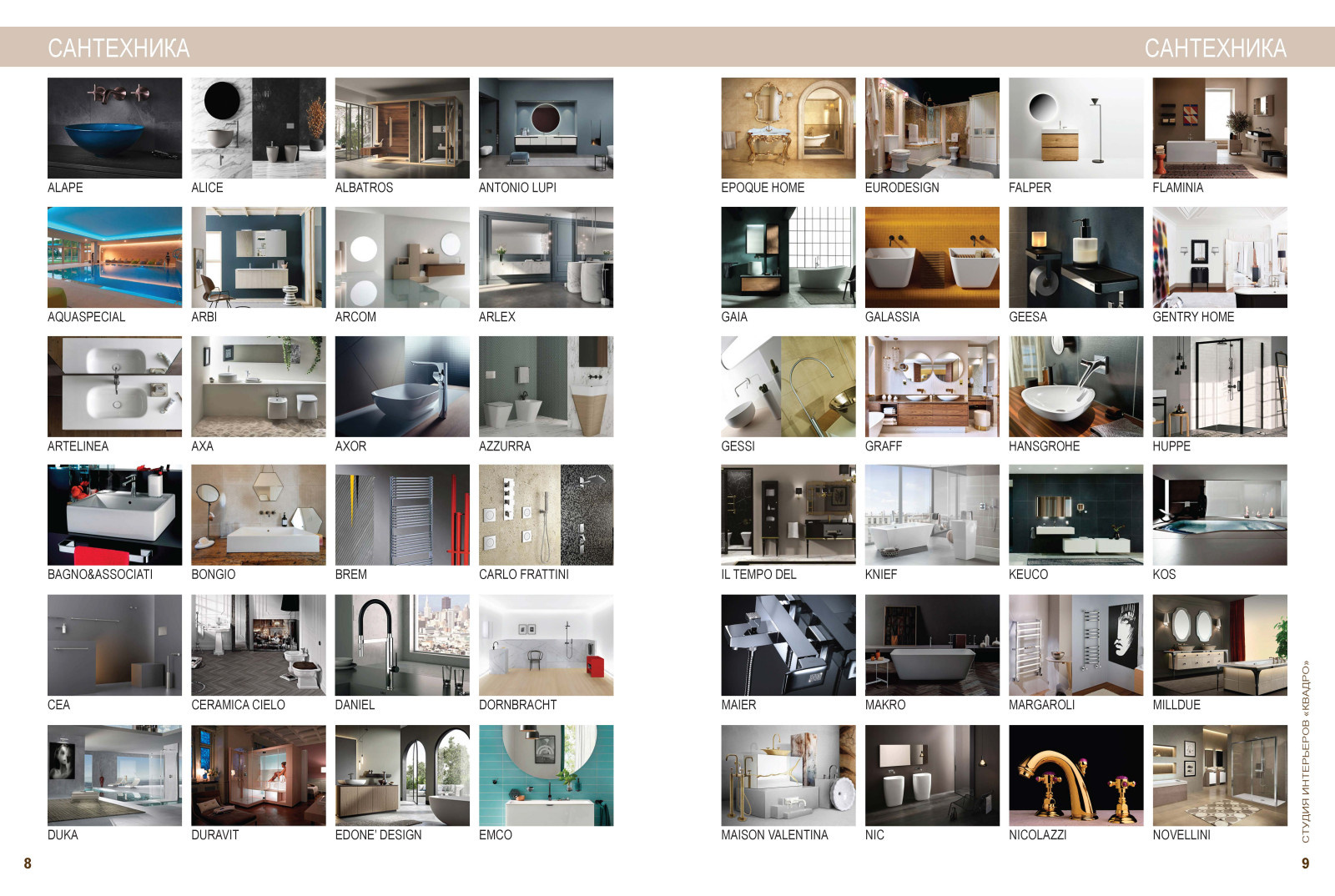The height and width of the screenshot is (896, 1335).
Task: View the AXOR faucet and bathtub image
Action: click(x=402, y=386)
